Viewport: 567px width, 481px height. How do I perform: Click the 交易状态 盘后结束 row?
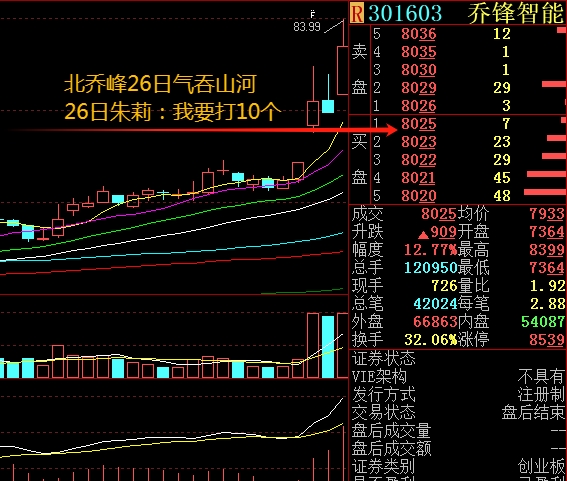tap(458, 412)
